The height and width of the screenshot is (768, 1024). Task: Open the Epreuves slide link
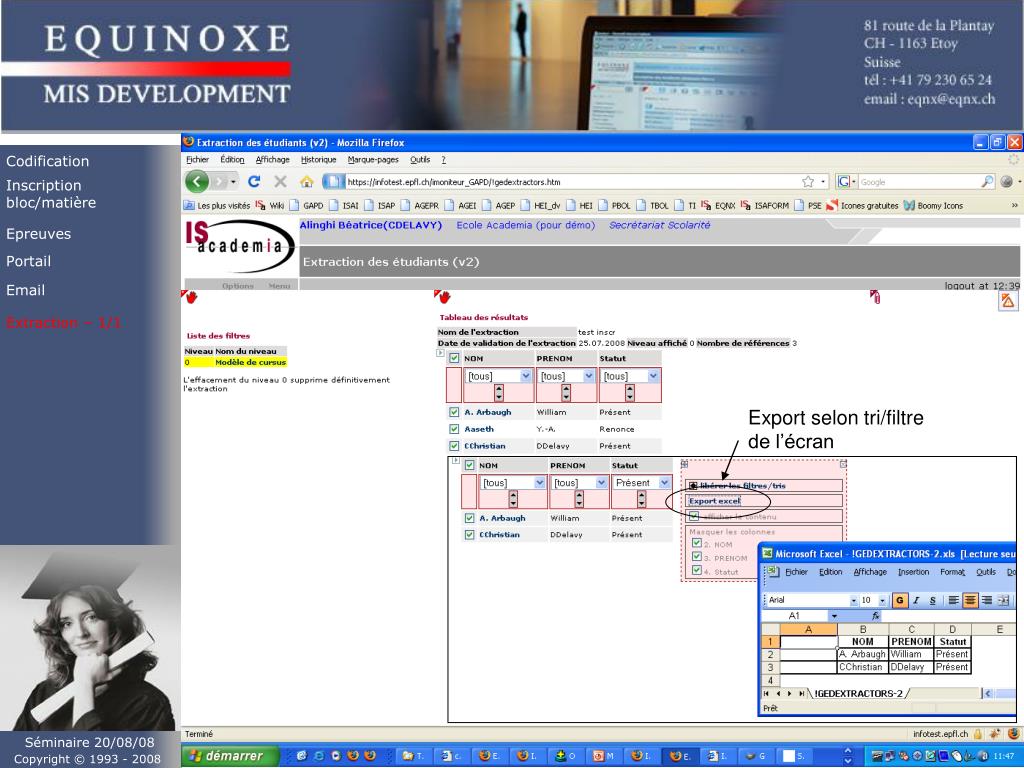[x=39, y=234]
